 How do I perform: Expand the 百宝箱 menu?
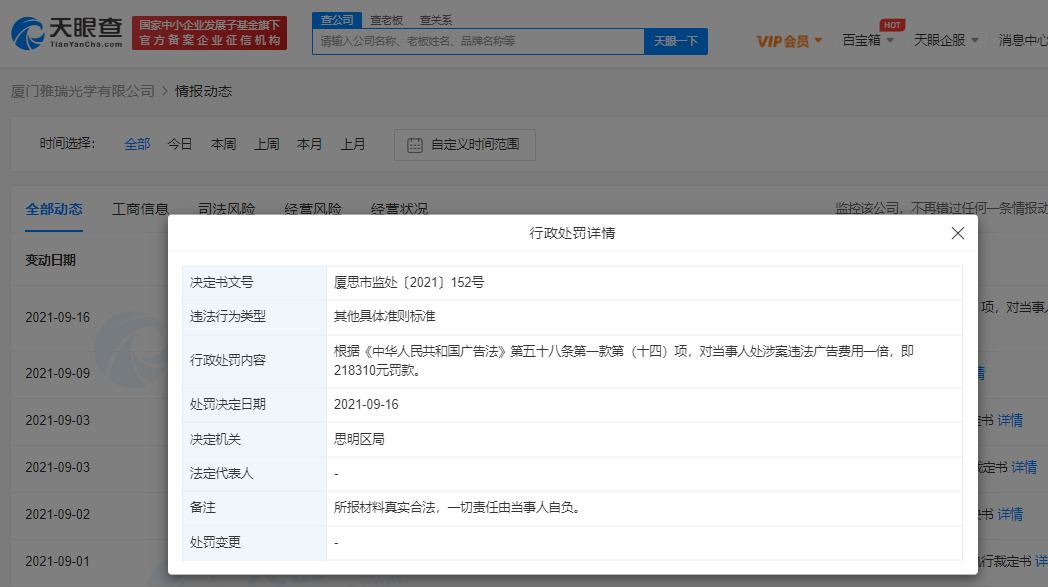[867, 41]
